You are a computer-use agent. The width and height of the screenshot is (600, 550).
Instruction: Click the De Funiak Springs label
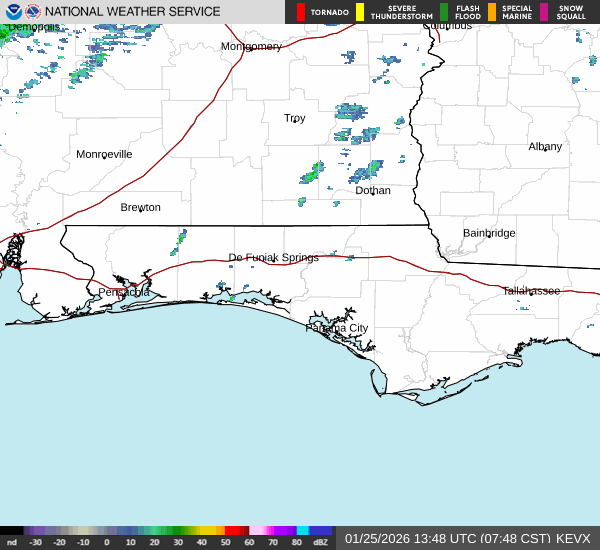pos(273,258)
